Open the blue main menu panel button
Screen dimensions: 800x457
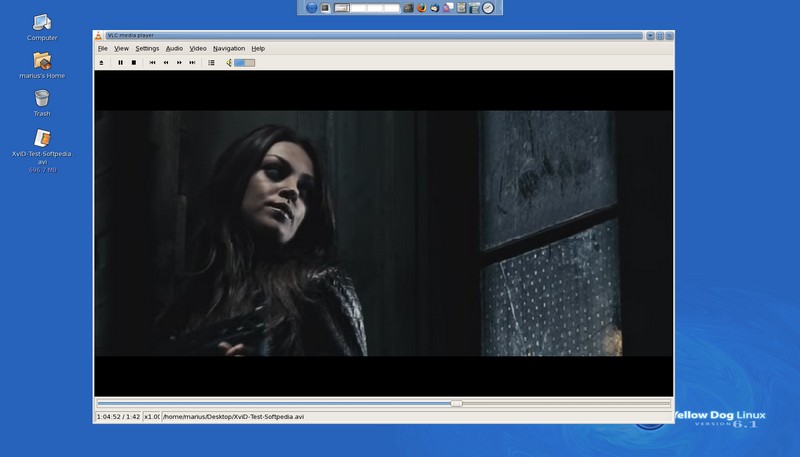click(x=311, y=8)
